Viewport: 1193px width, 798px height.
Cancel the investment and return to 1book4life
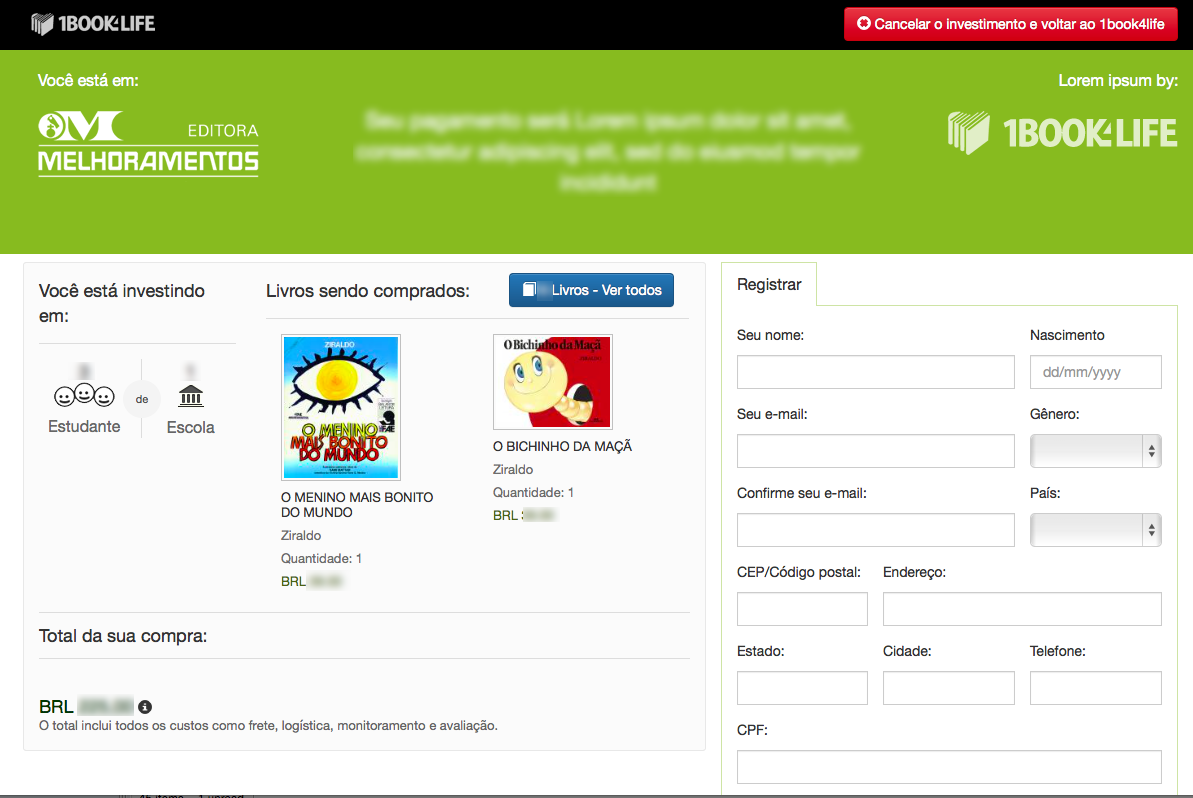coord(1010,24)
